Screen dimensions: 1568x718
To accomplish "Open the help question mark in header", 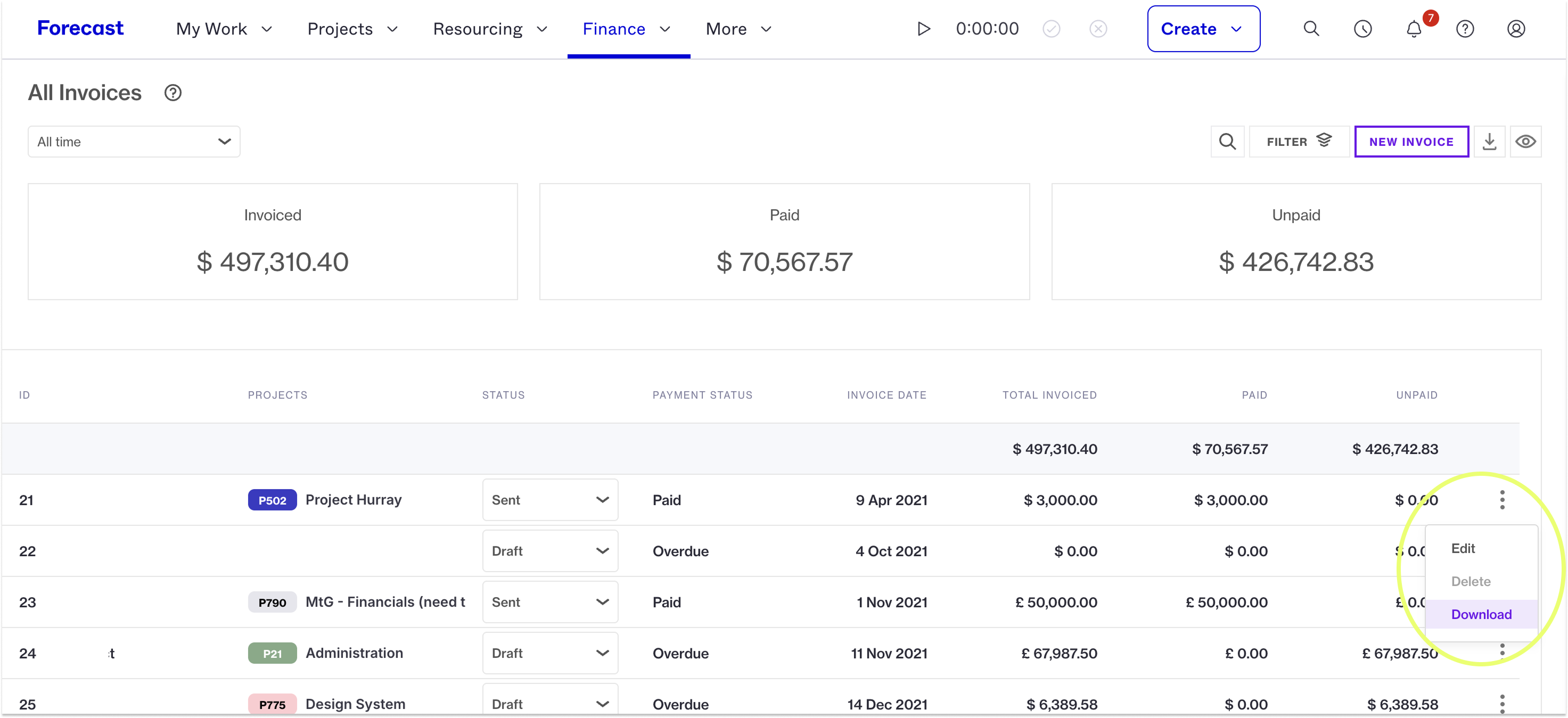I will (1465, 29).
